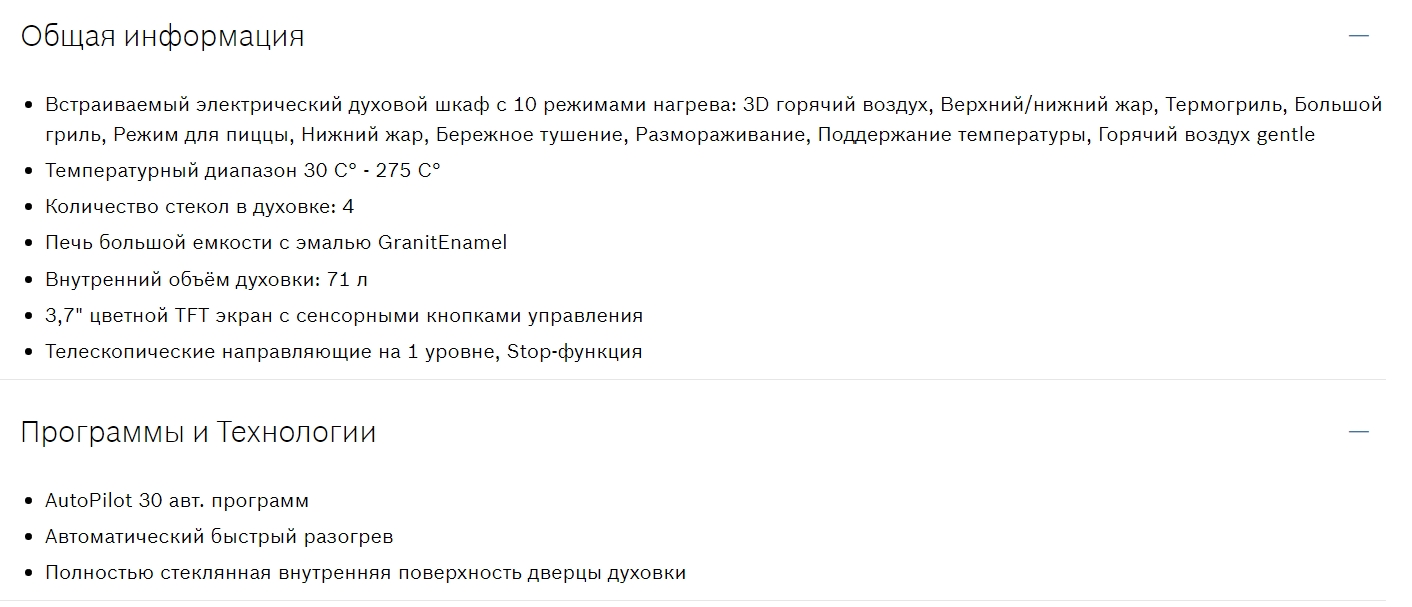Click the Stop-функция text
This screenshot has height=607, width=1412.
[575, 352]
